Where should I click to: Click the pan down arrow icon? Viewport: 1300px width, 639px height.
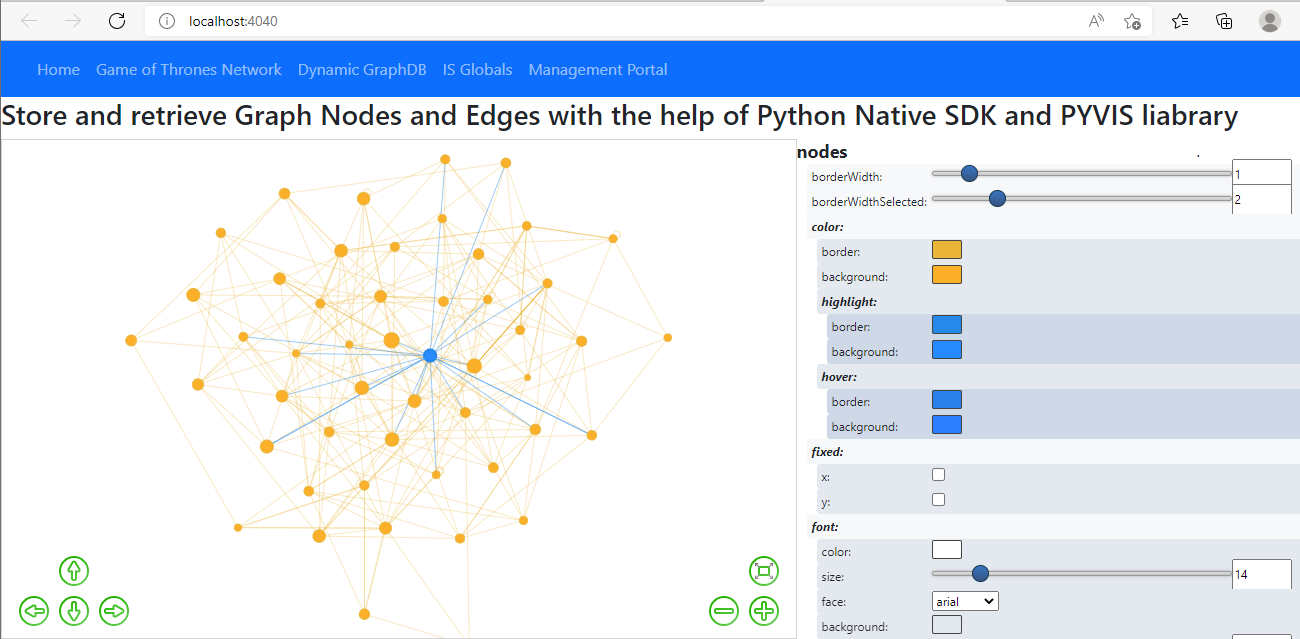(74, 610)
